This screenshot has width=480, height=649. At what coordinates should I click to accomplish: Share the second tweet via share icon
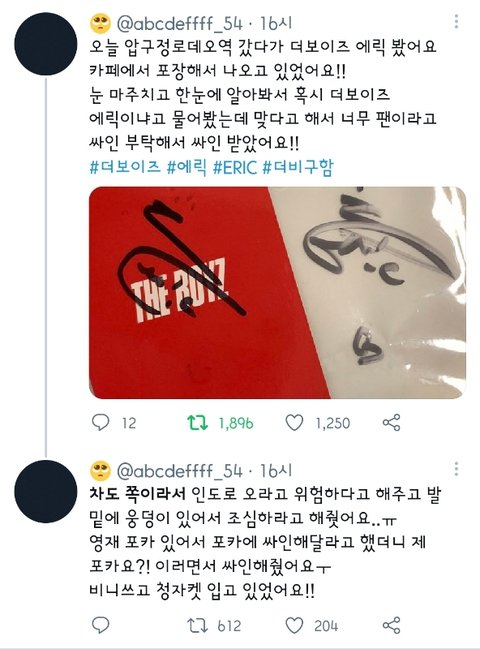click(x=391, y=625)
